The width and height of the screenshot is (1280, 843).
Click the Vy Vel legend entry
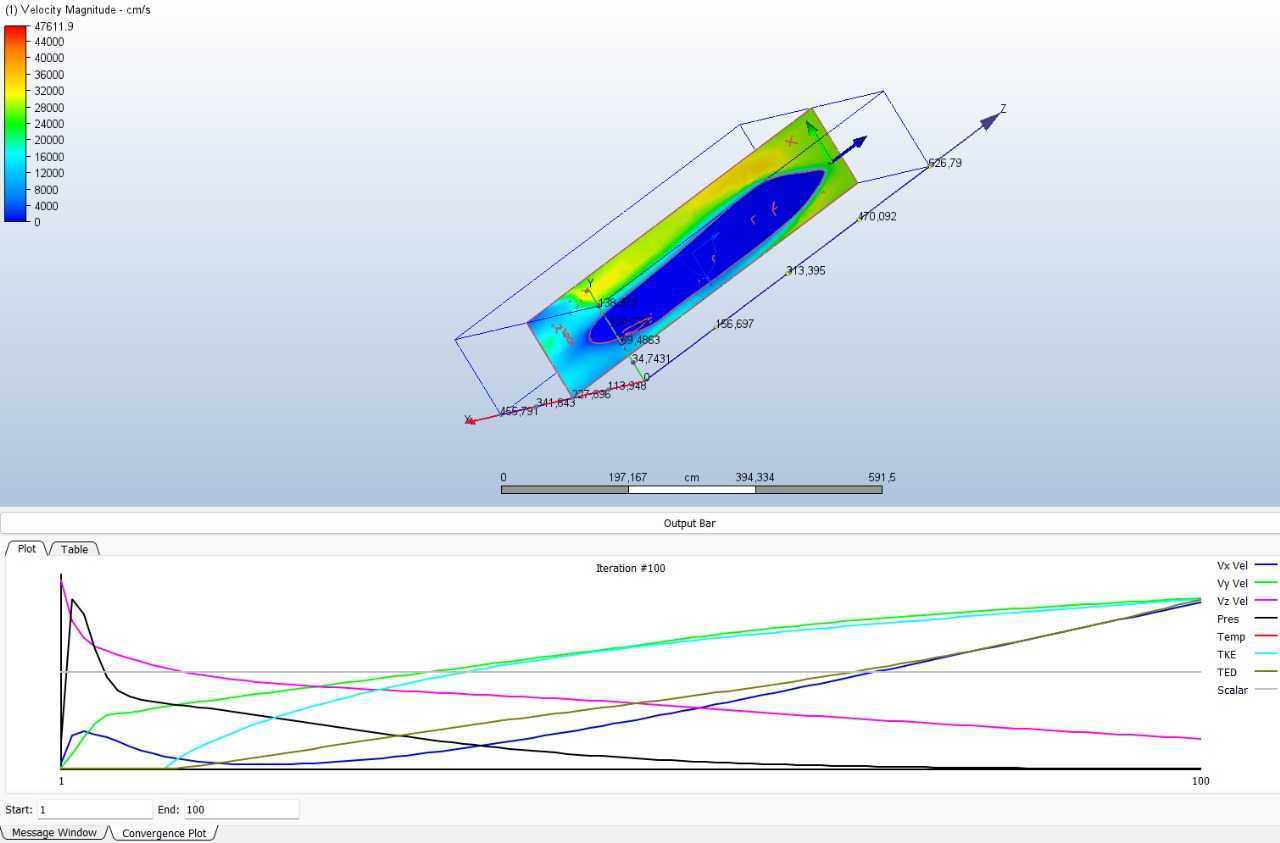[x=1246, y=583]
